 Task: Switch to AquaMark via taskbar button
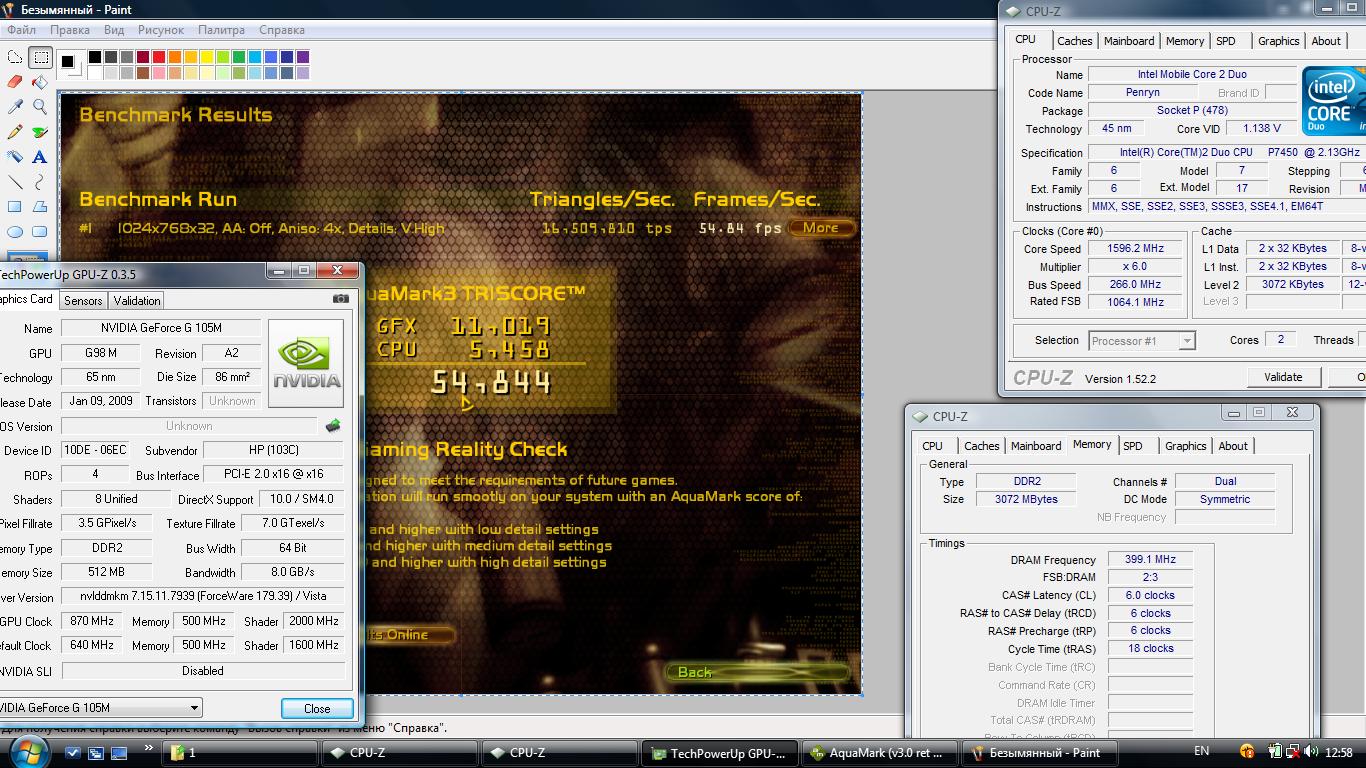click(879, 753)
